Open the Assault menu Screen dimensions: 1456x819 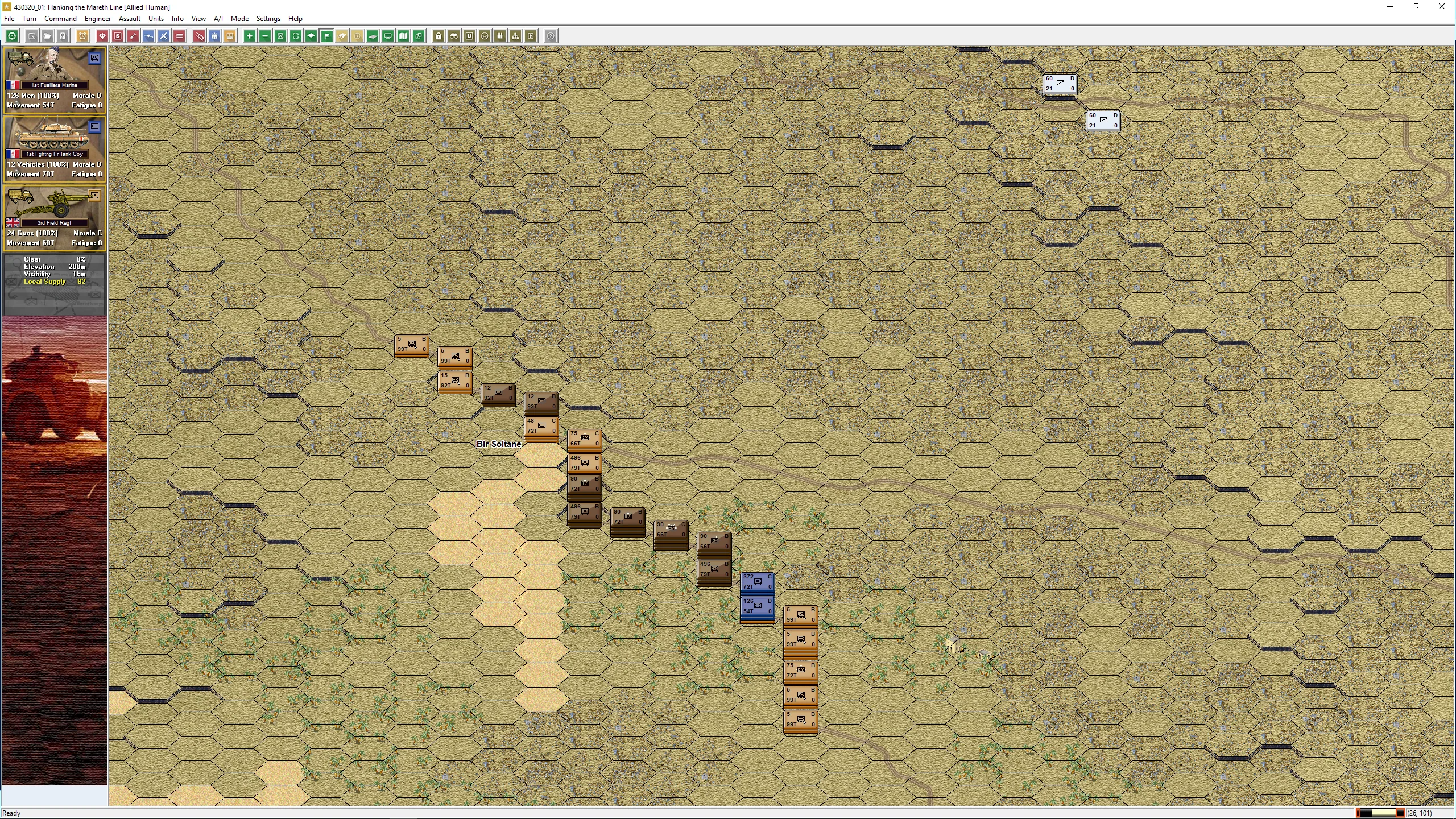point(130,19)
